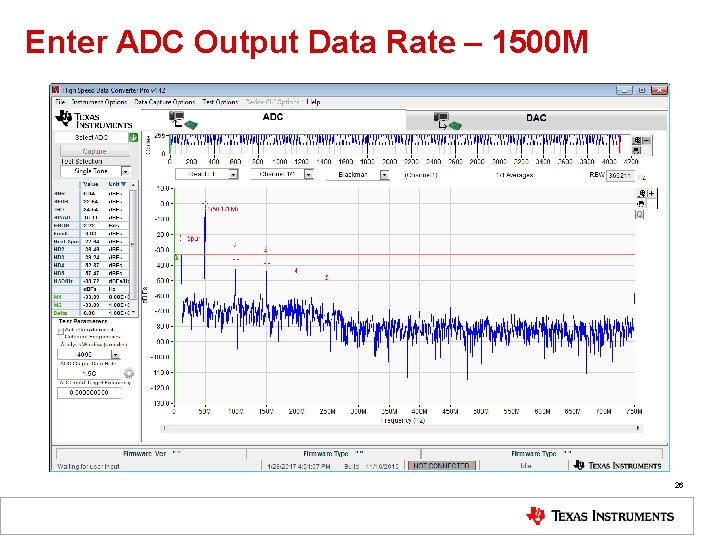Screen dimensions: 720x540
Task: Switch to the ADC tab
Action: tap(273, 119)
